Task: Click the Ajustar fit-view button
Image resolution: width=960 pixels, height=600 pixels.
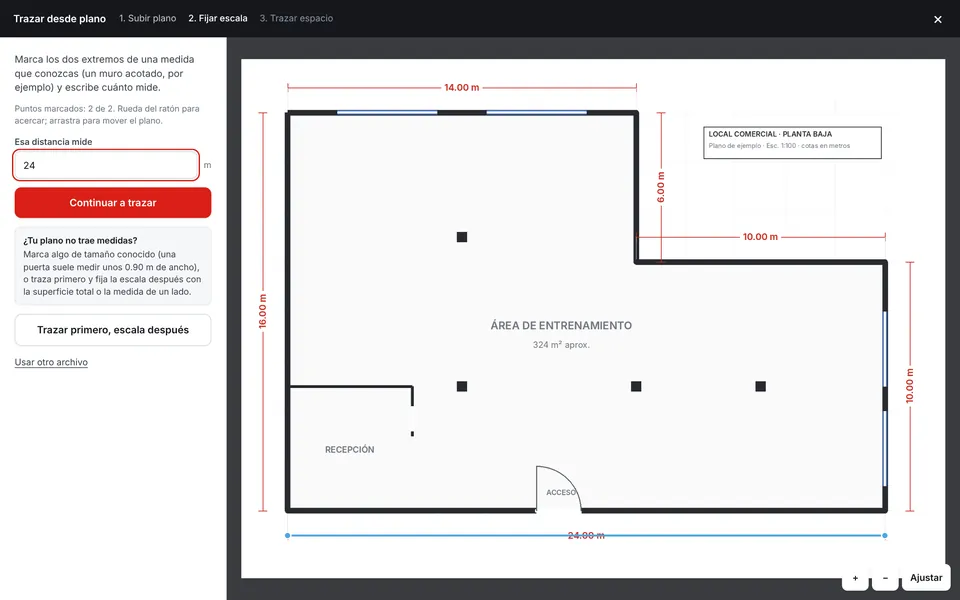Action: [x=926, y=578]
